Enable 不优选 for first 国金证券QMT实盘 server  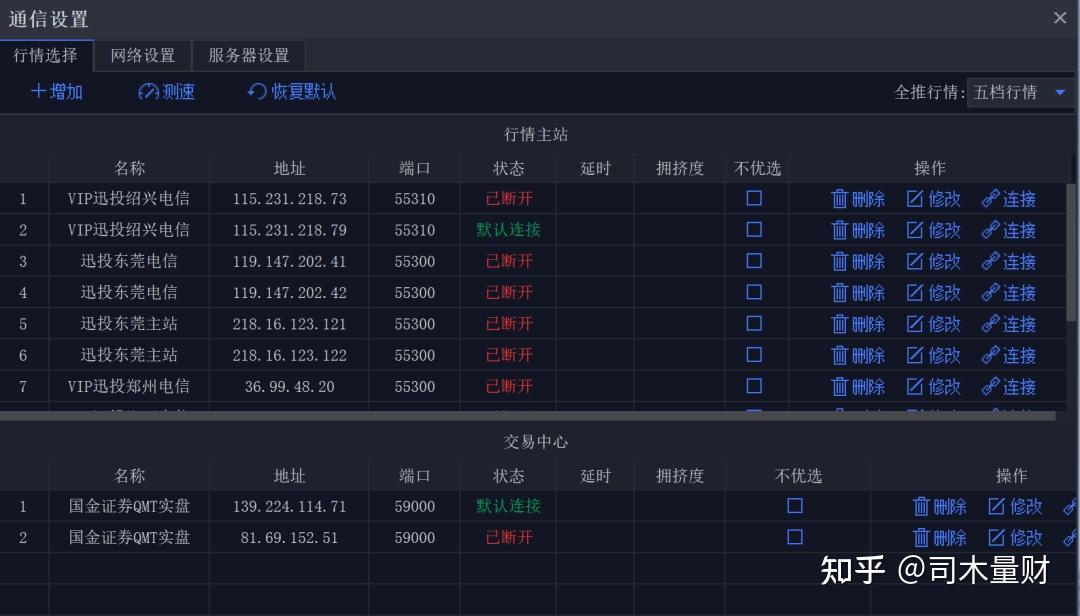click(795, 506)
